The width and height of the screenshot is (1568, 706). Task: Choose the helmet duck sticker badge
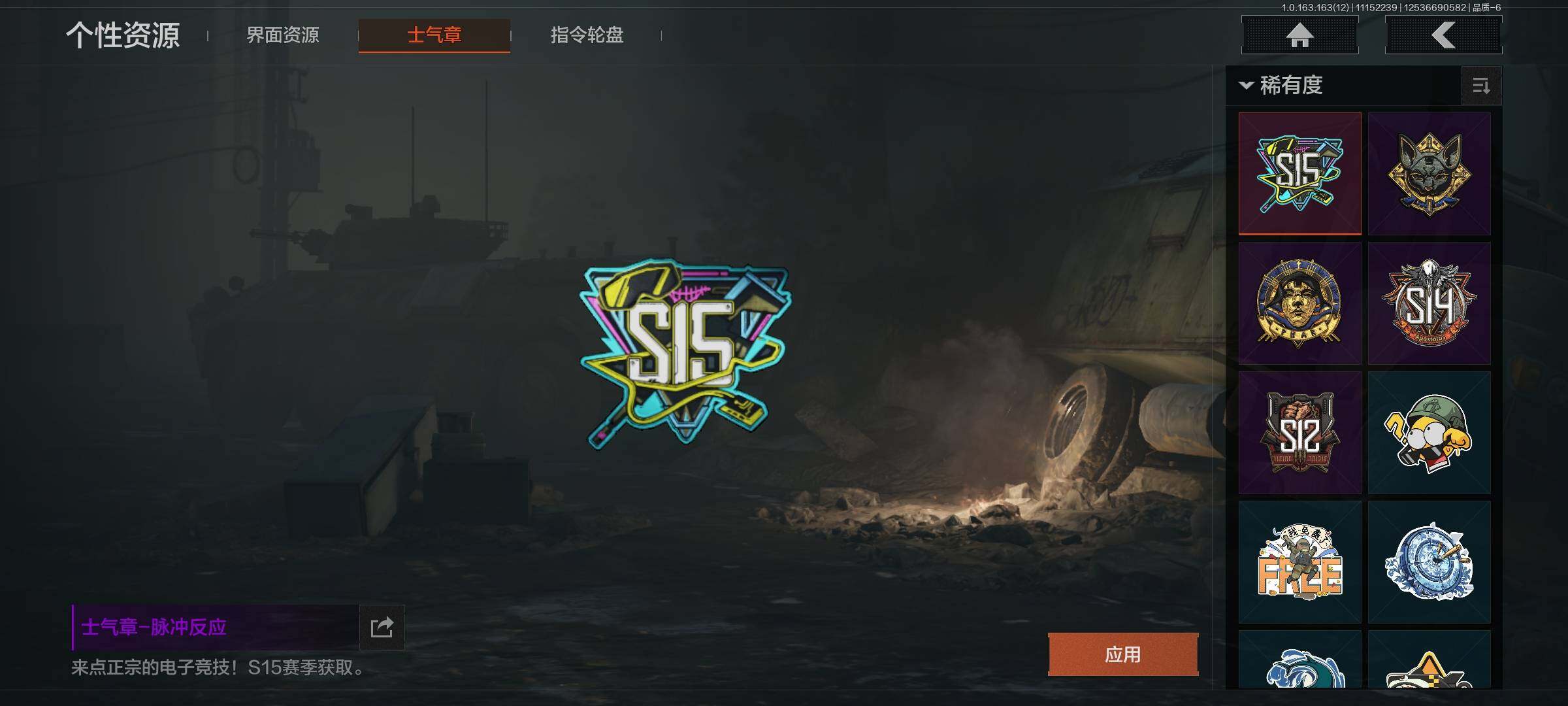coord(1429,432)
